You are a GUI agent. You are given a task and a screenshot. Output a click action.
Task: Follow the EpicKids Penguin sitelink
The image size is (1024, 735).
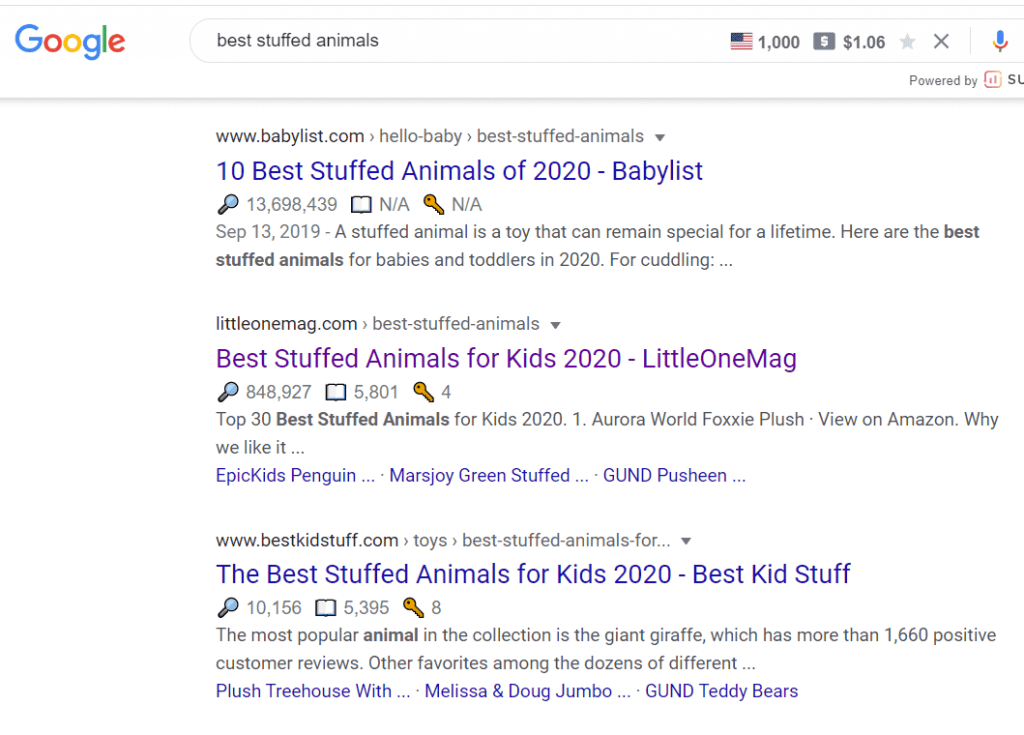[295, 476]
